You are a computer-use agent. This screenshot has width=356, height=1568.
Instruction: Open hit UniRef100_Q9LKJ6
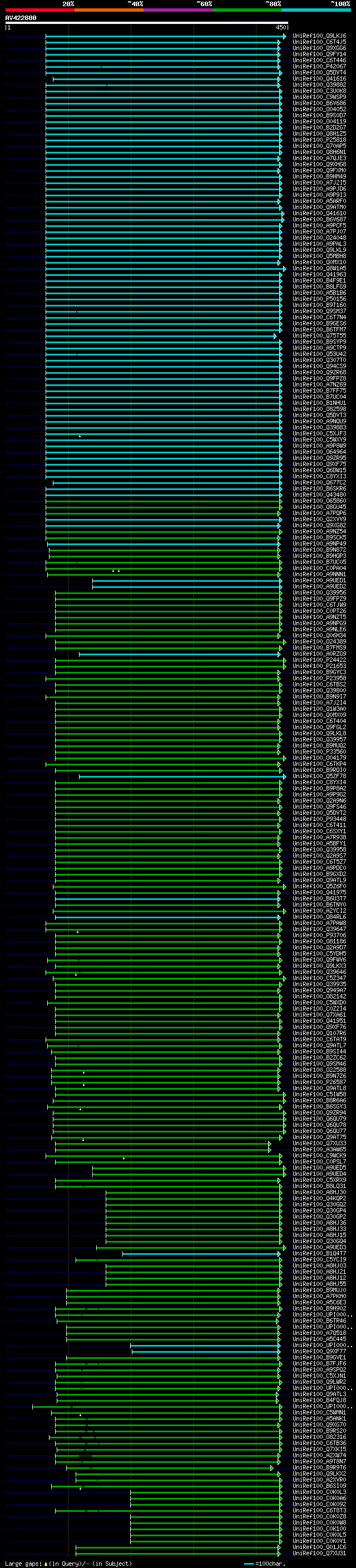pyautogui.click(x=319, y=36)
